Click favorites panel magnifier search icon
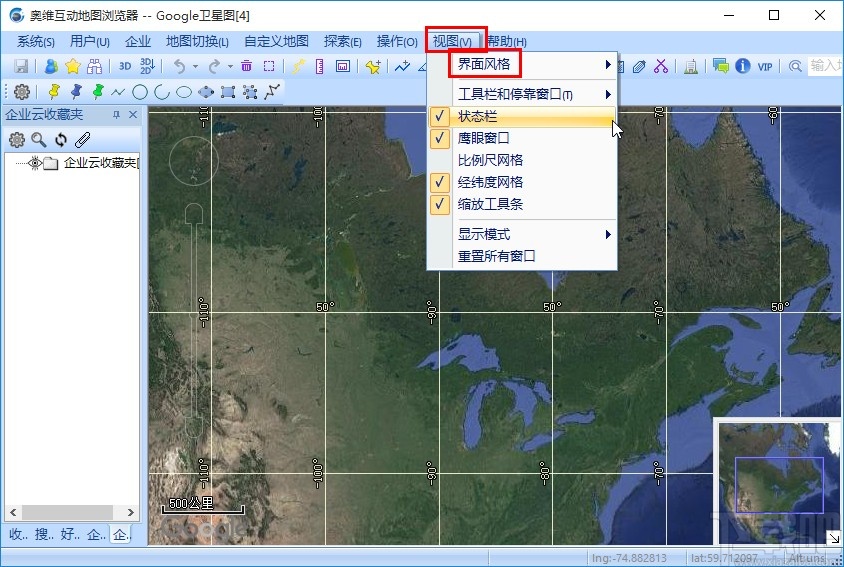The height and width of the screenshot is (567, 844). pos(39,140)
